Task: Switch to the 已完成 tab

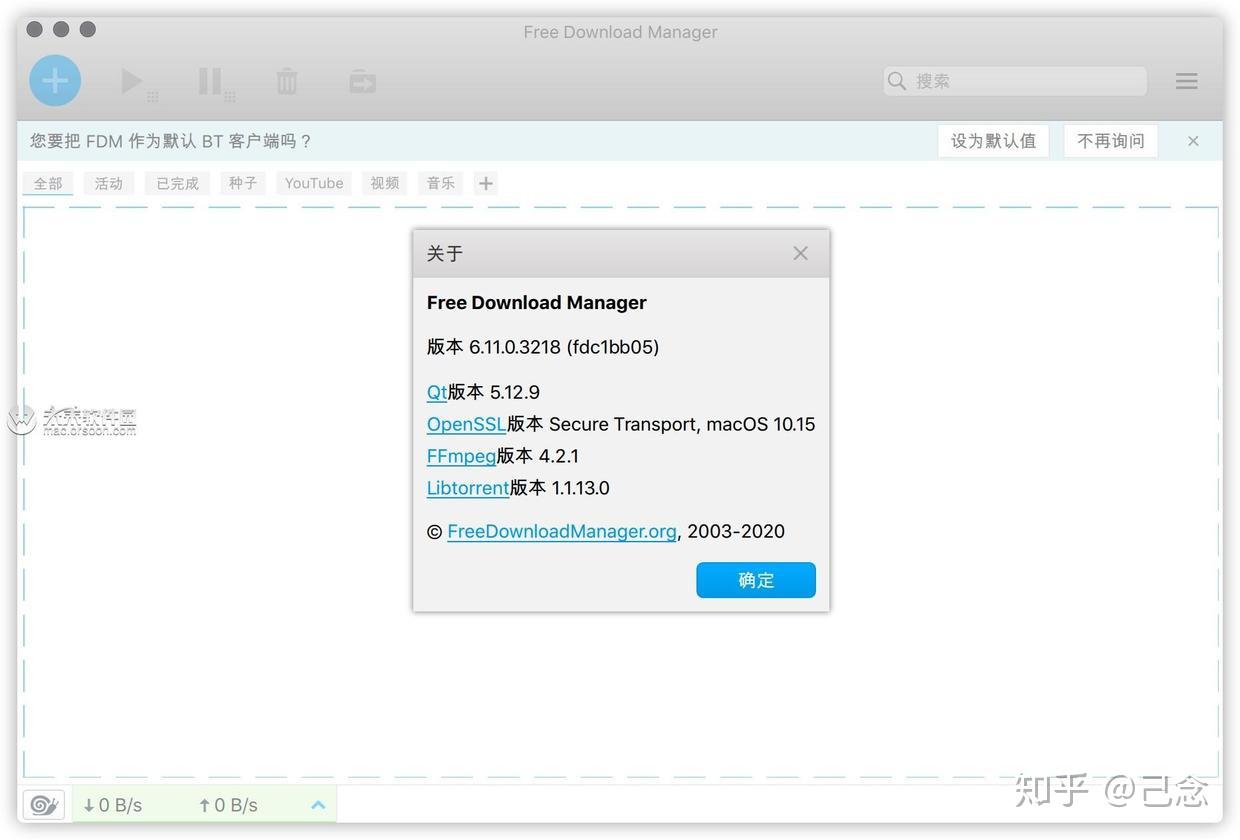Action: [175, 183]
